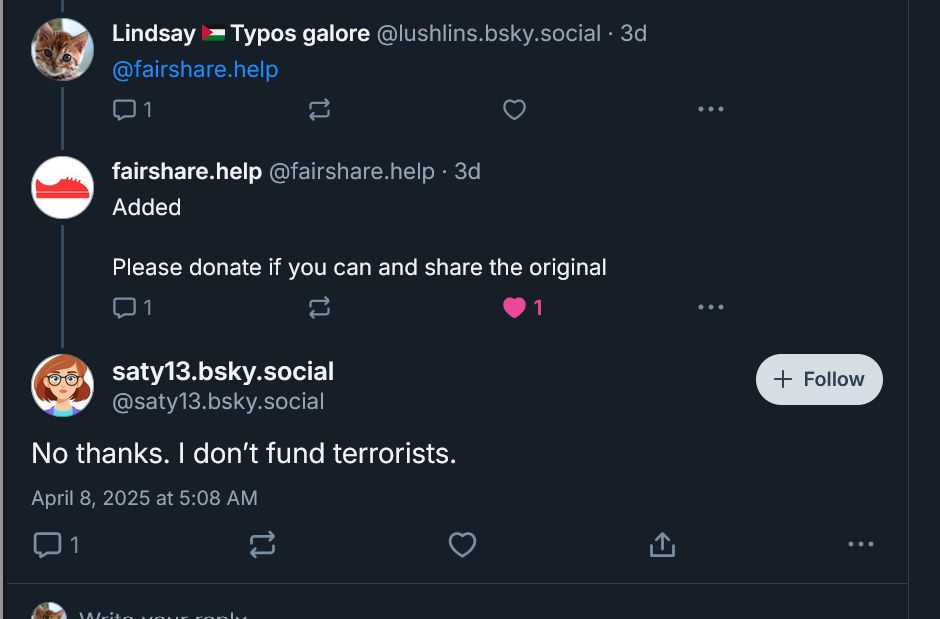Image resolution: width=940 pixels, height=619 pixels.
Task: View the count of 1 like
Action: (x=537, y=308)
